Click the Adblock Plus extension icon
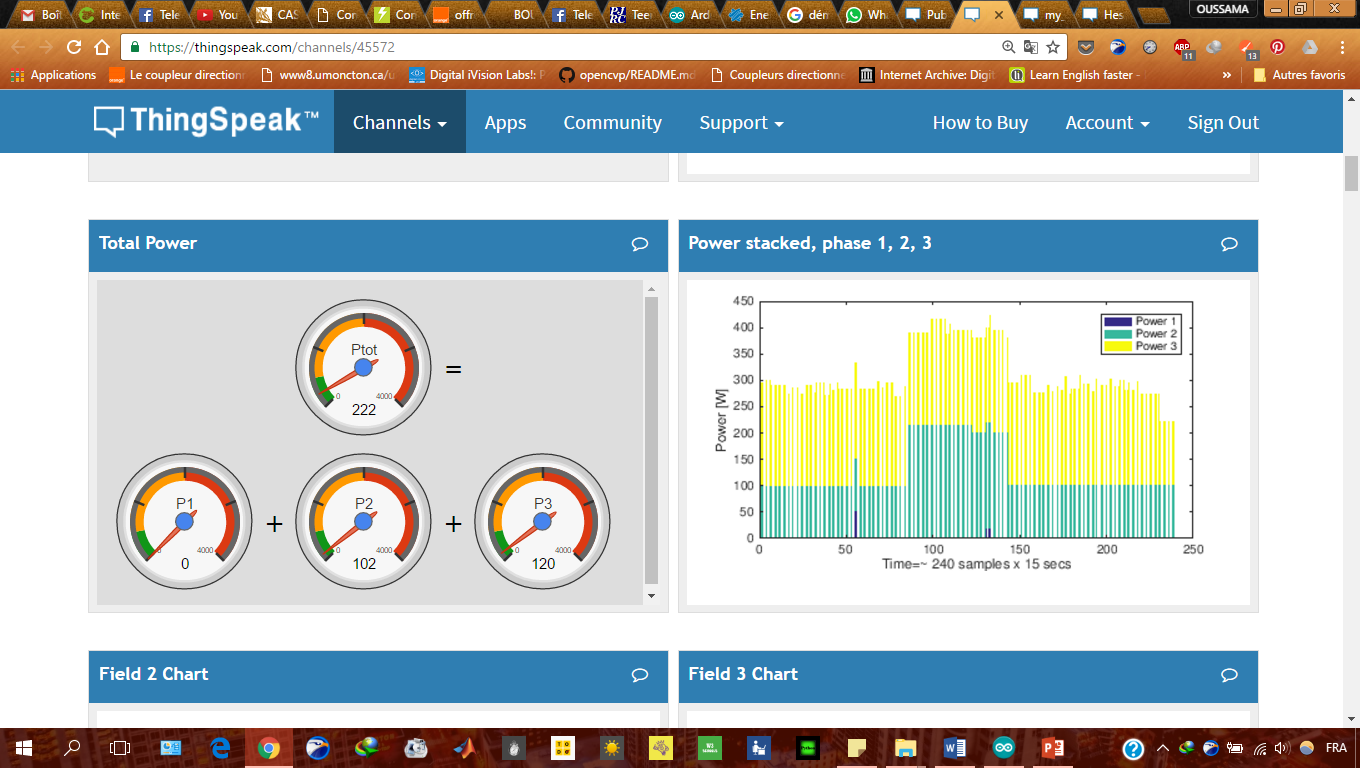 coord(1182,47)
